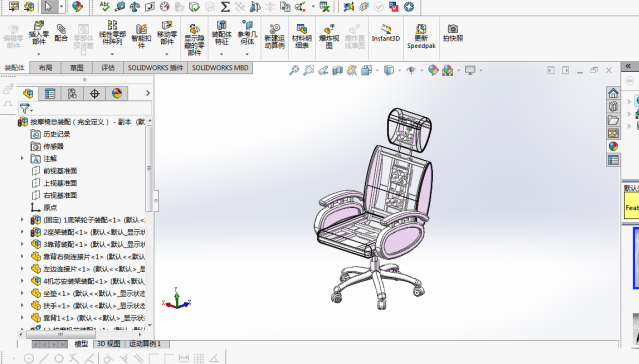This screenshot has height=364, width=639.
Task: Select the Mate (配合) paperclip tool
Action: 61,33
